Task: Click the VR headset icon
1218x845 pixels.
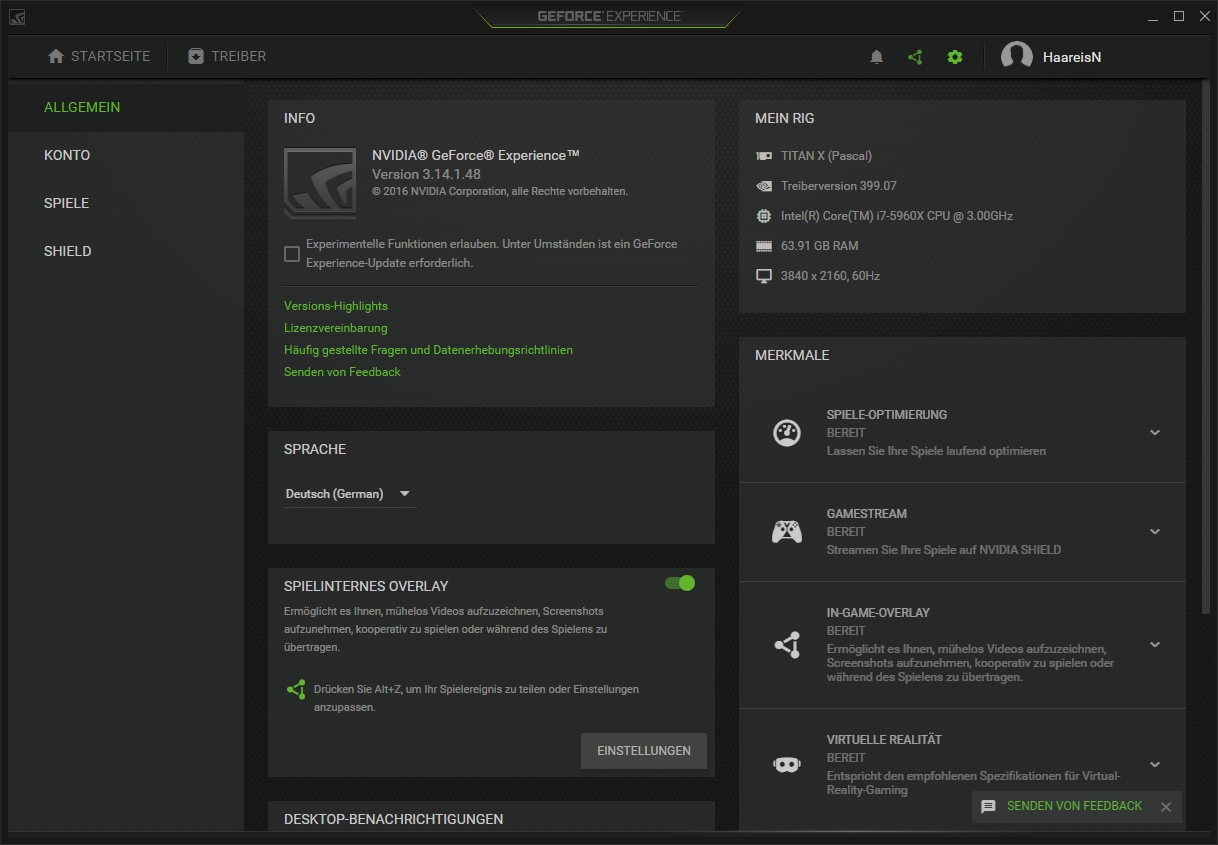Action: point(787,764)
